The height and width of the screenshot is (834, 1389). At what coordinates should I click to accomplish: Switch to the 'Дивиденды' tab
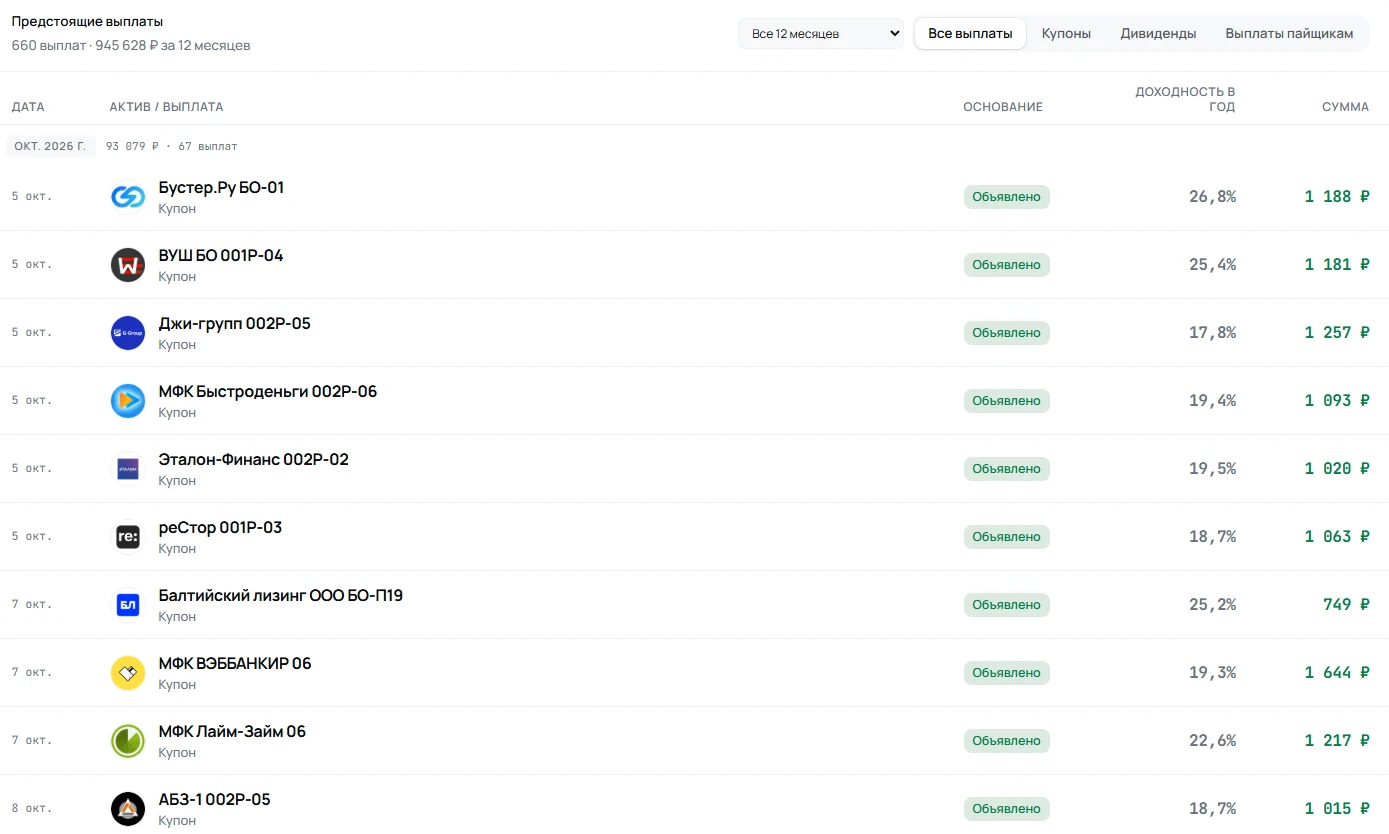coord(1158,34)
